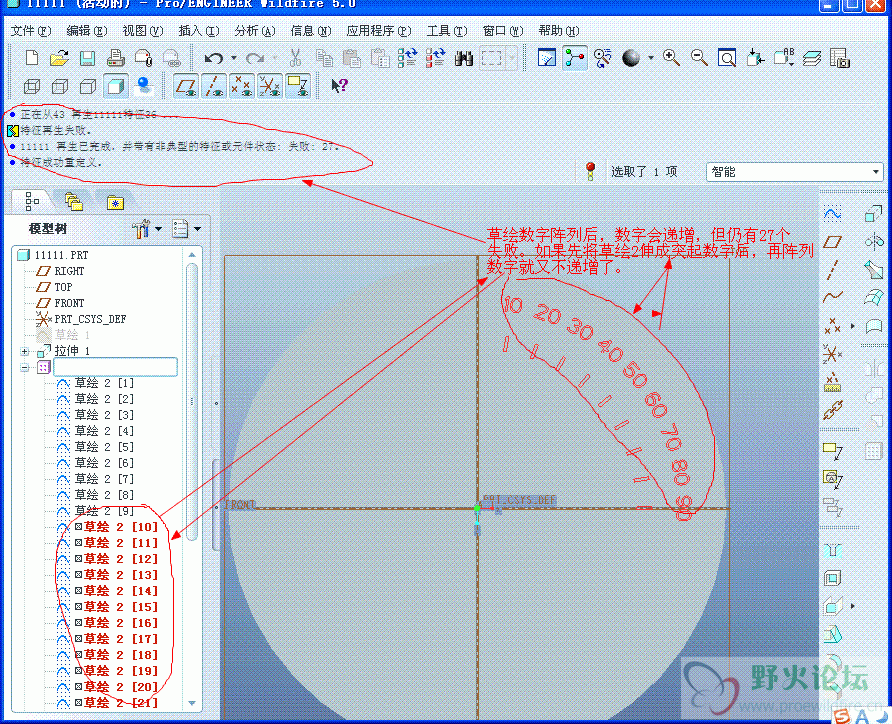Paste with the clipboard icon
This screenshot has width=892, height=724.
352,57
